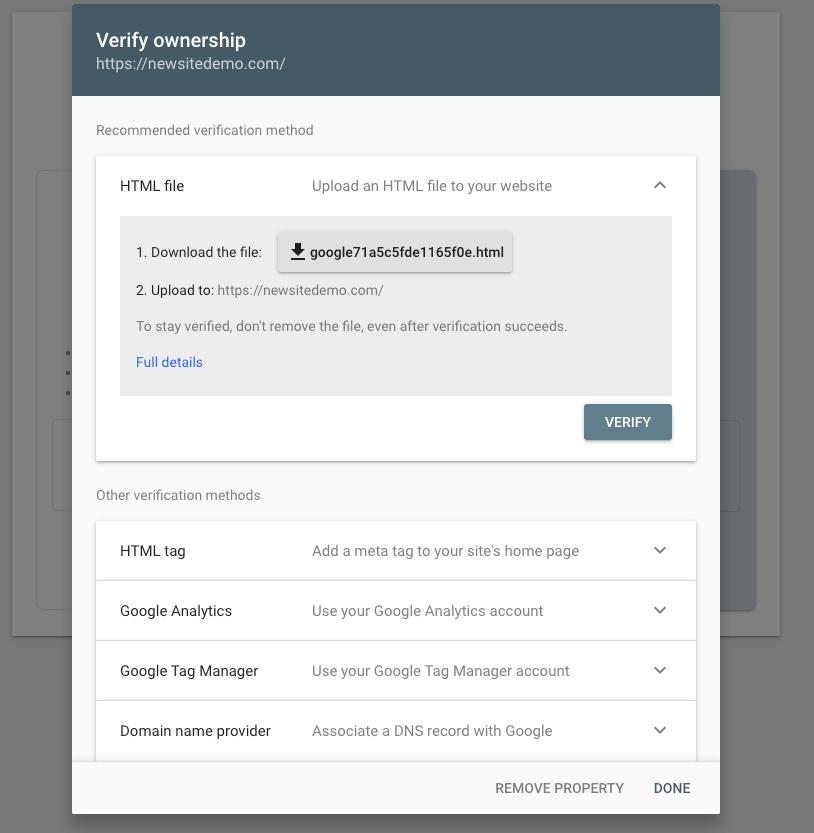Click the Recommended verification method label

[x=204, y=130]
